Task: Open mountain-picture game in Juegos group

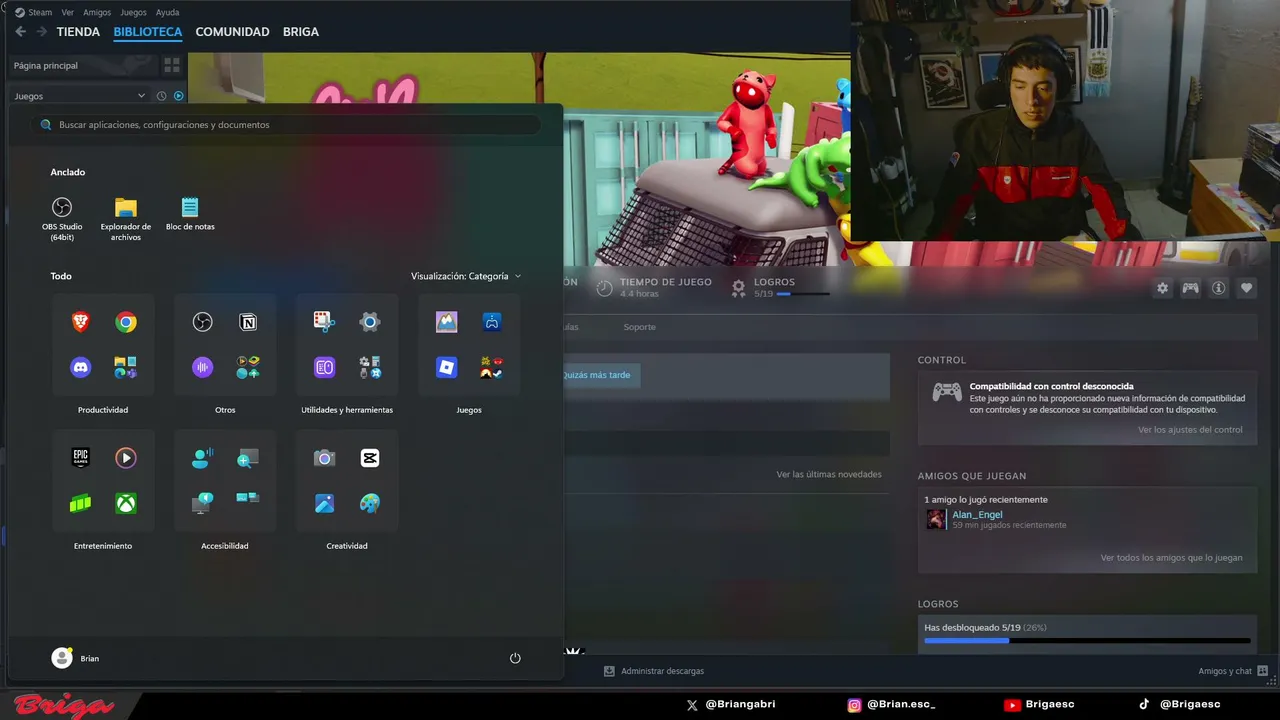Action: (x=446, y=322)
